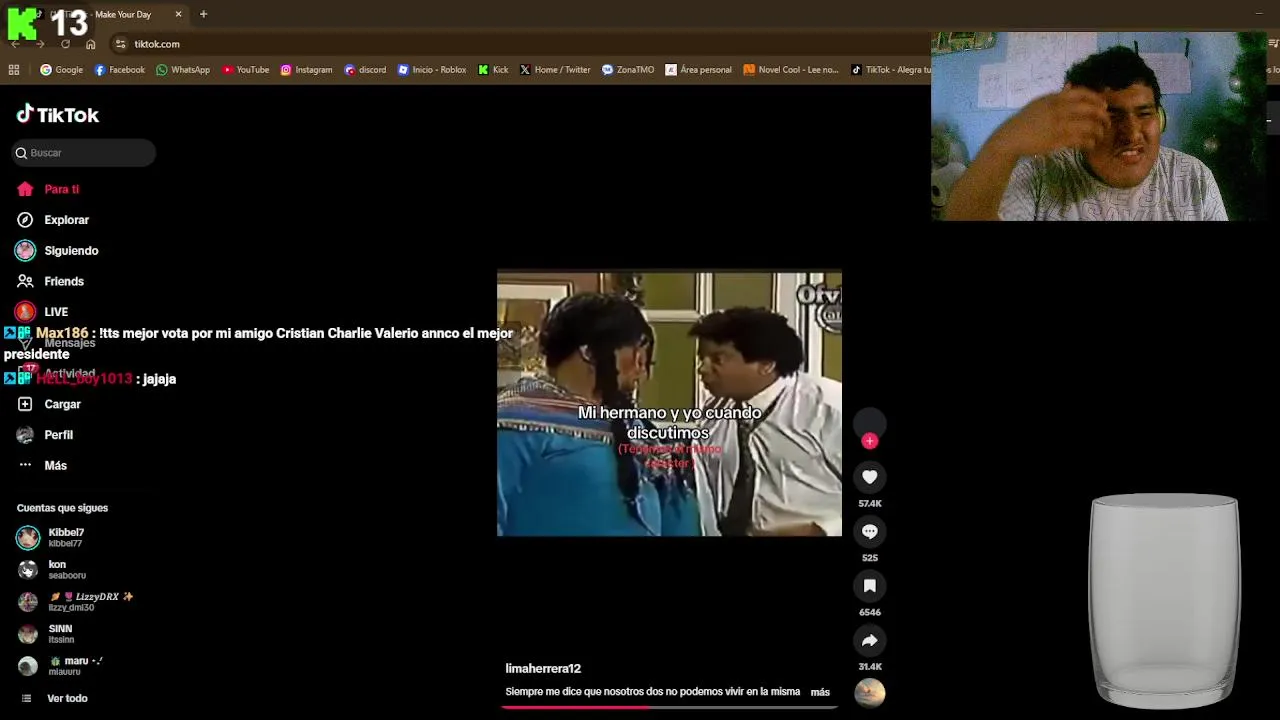Open Home / Twitter bookmark
The height and width of the screenshot is (720, 1280).
tap(555, 70)
